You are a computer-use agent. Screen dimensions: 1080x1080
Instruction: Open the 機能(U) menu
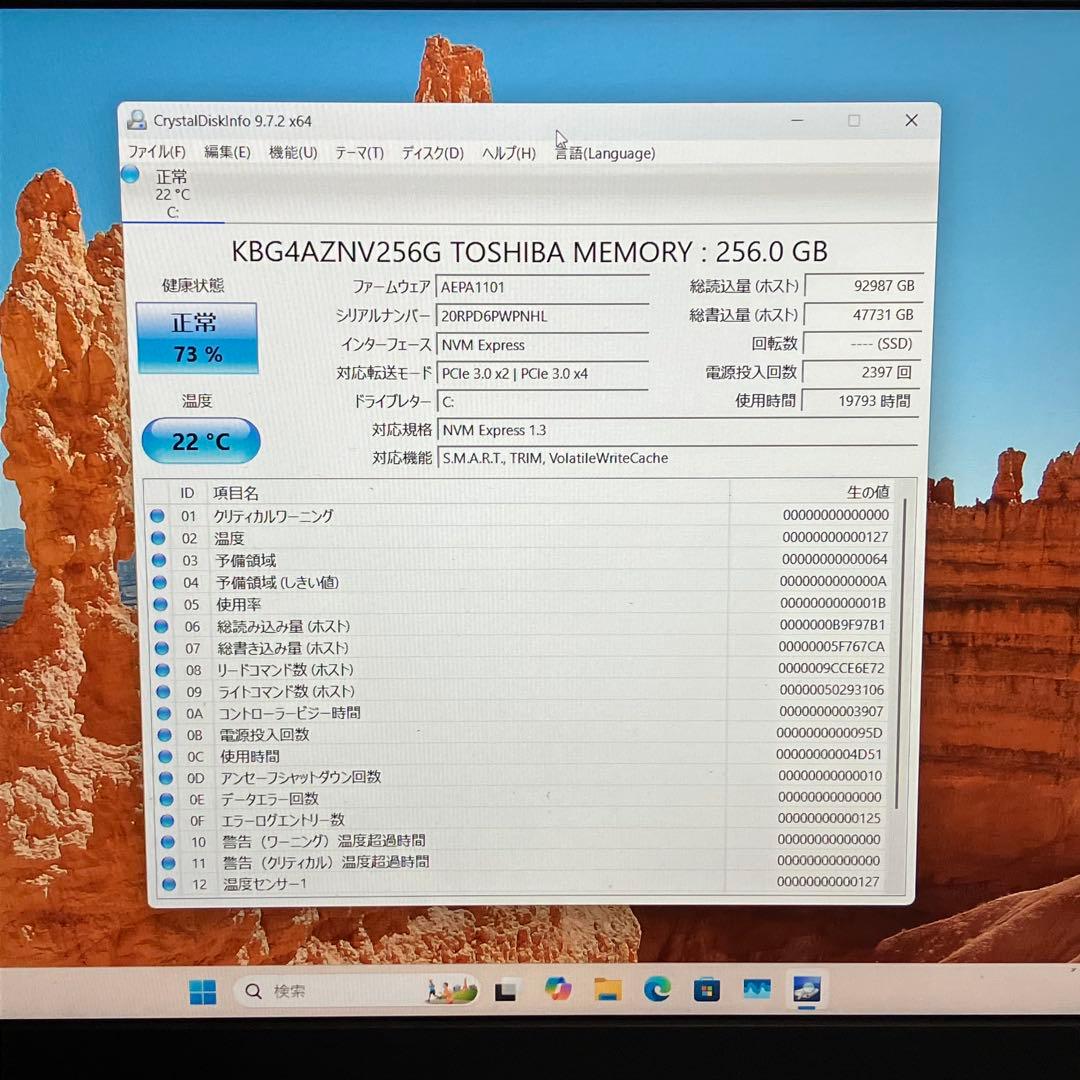coord(291,153)
